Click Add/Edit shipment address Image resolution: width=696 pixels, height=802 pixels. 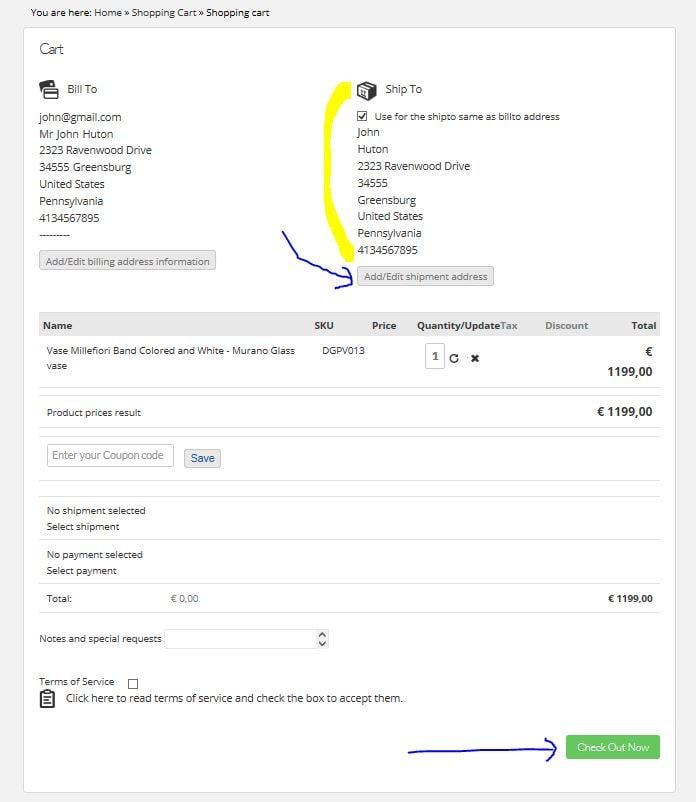(425, 276)
